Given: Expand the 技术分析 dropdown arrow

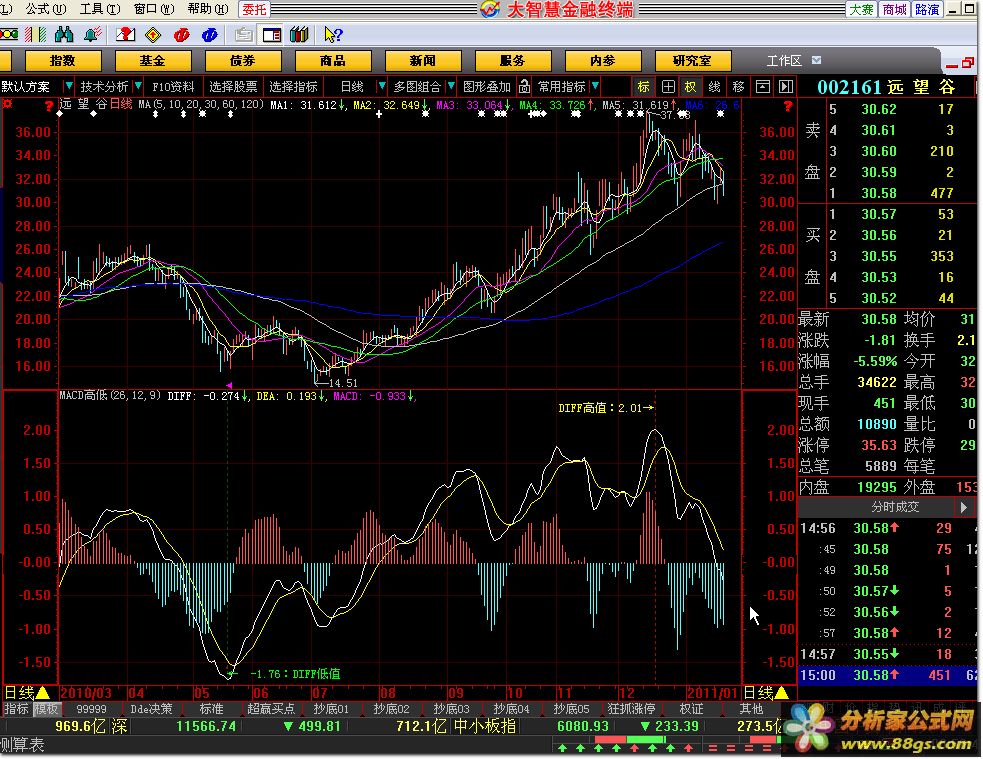Looking at the screenshot, I should [x=138, y=86].
